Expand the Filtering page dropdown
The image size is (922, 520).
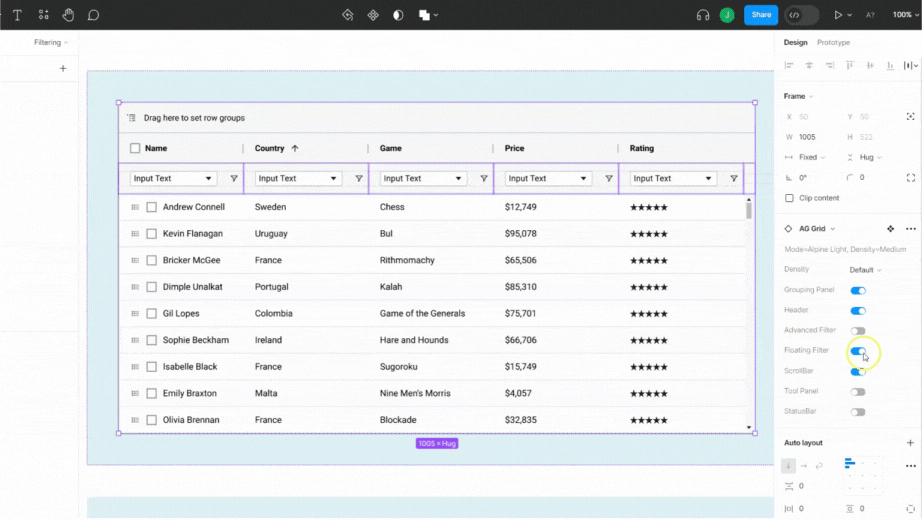pos(51,43)
